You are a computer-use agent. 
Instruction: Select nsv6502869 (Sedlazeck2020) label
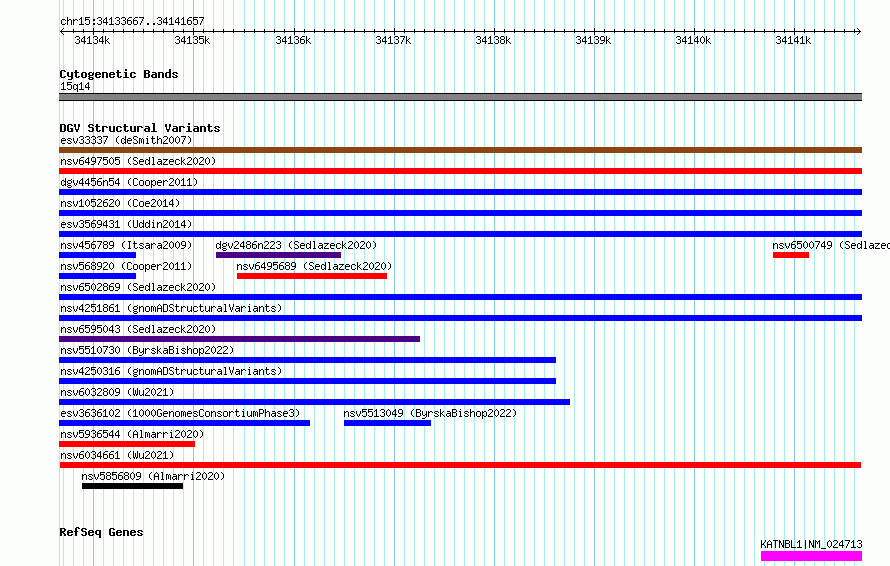pos(138,287)
